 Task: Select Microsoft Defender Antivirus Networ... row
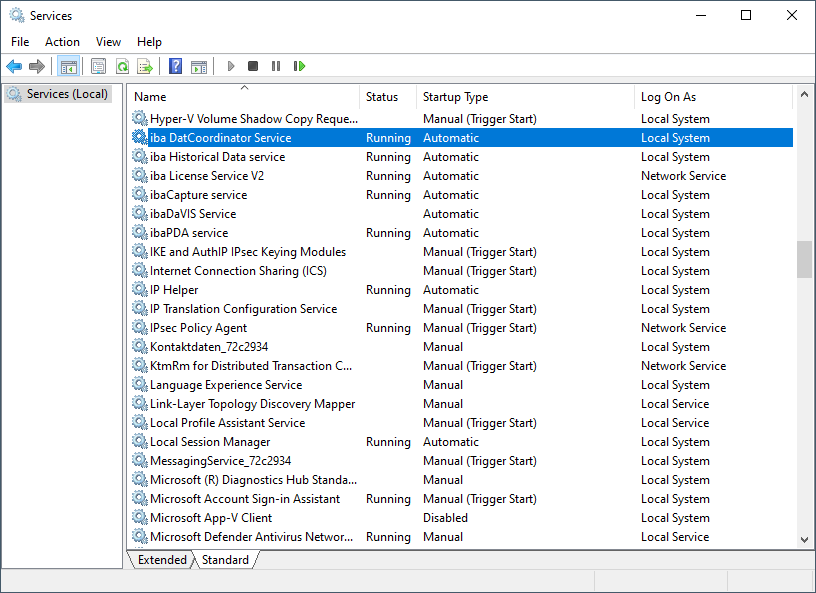[x=462, y=537]
